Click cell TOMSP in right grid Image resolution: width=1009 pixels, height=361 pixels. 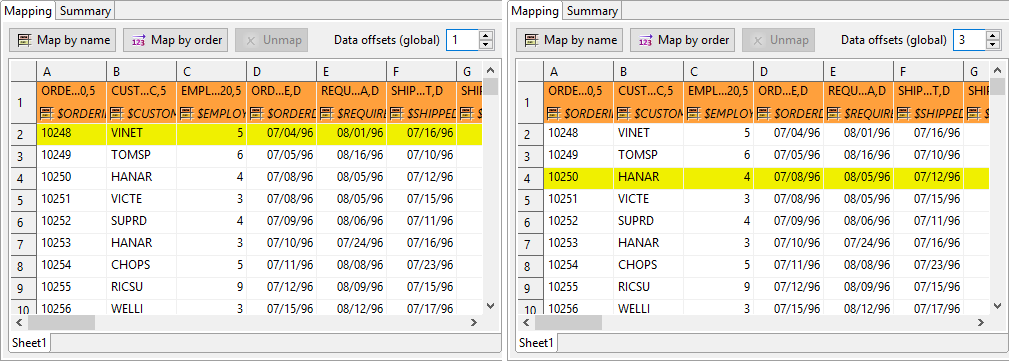pos(649,156)
